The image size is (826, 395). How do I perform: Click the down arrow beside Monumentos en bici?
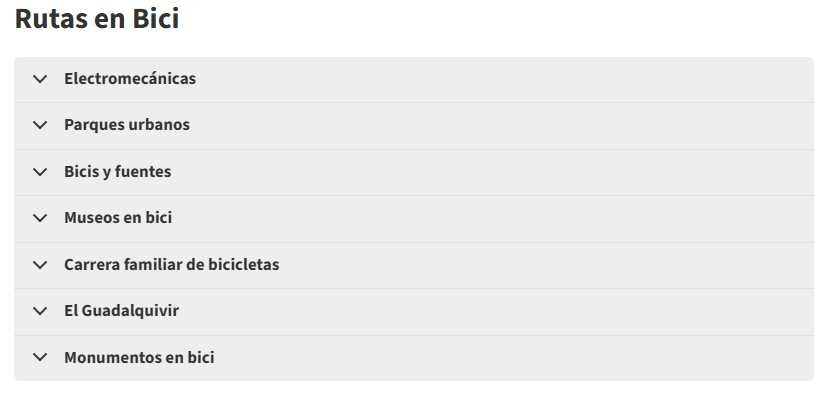pos(40,357)
